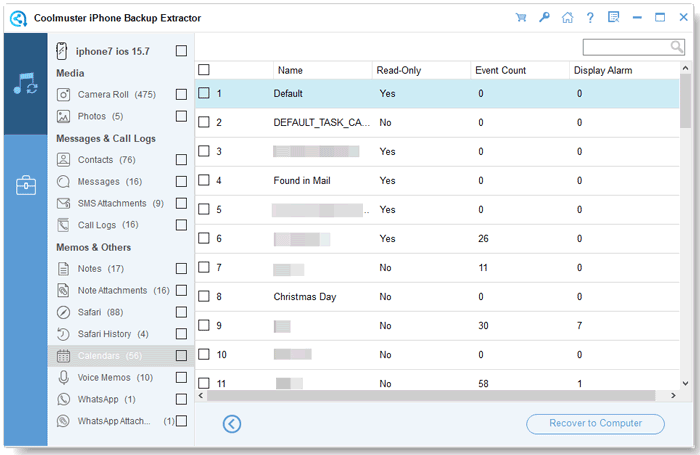Open the Photos (5) category
This screenshot has width=700, height=455.
[x=100, y=117]
